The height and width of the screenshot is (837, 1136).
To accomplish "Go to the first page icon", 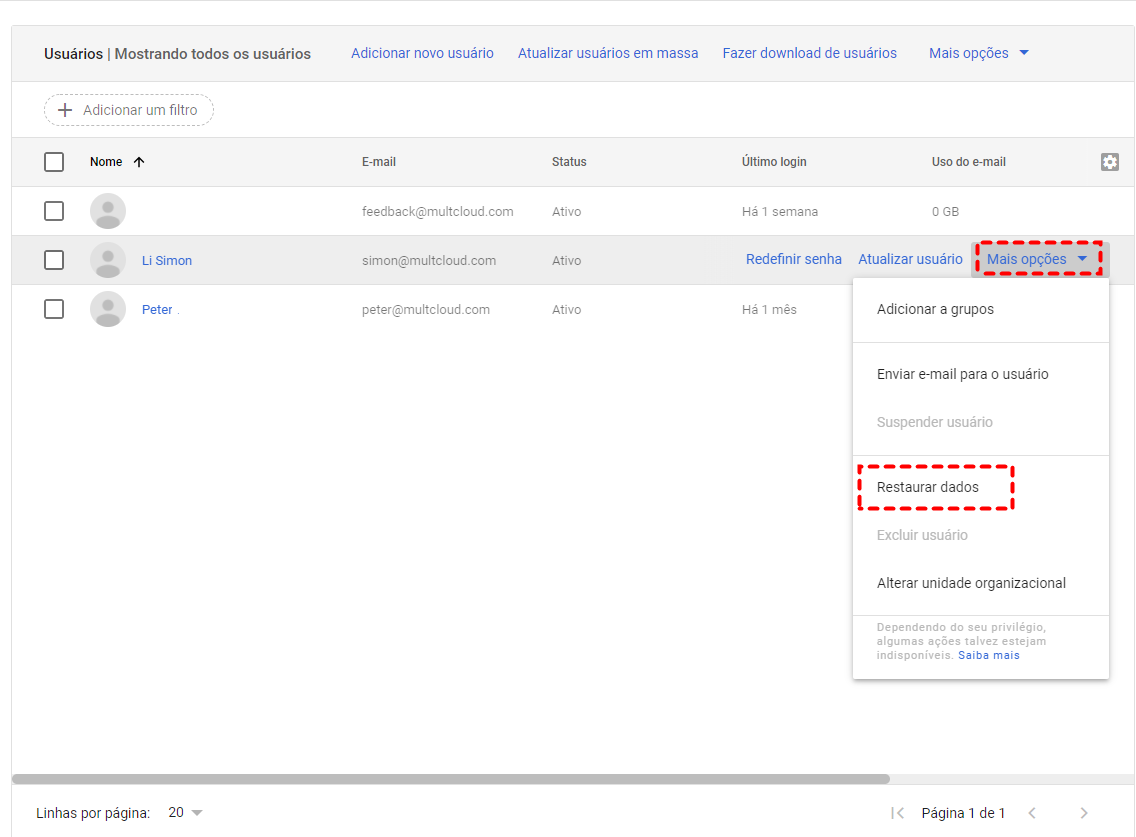I will [897, 813].
